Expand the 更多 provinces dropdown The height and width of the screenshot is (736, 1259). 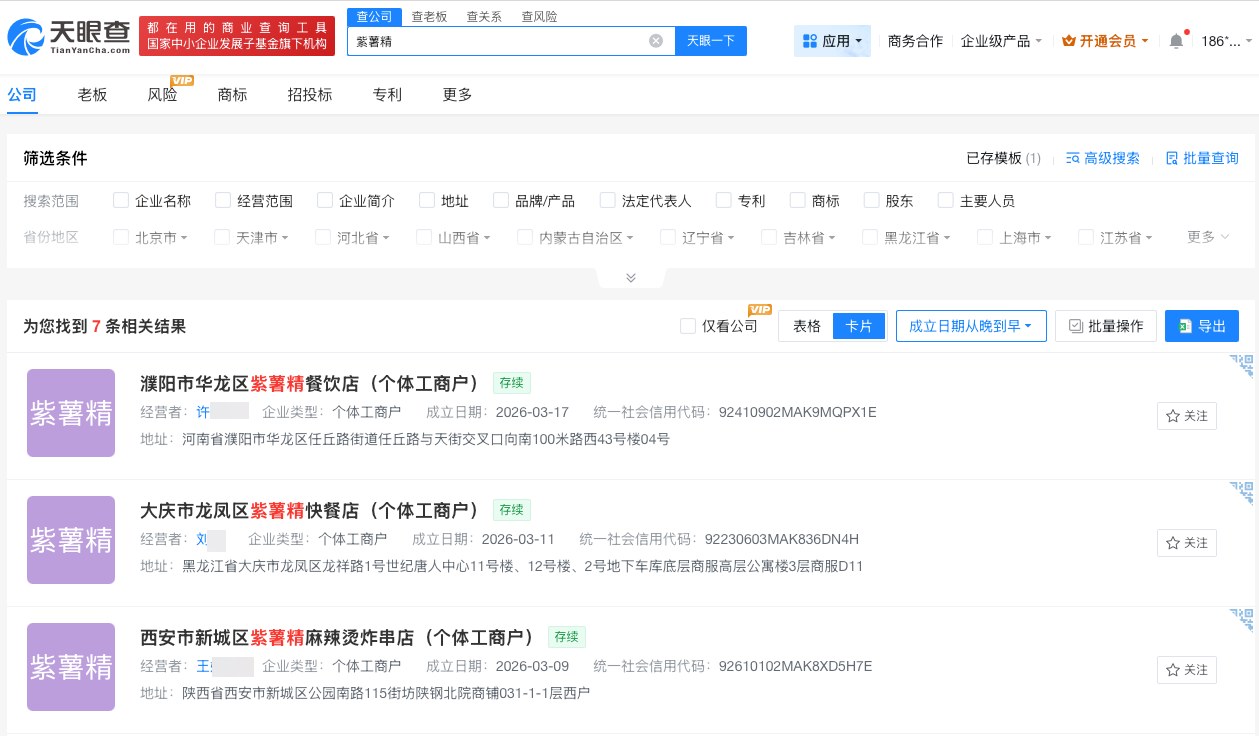(x=1206, y=237)
